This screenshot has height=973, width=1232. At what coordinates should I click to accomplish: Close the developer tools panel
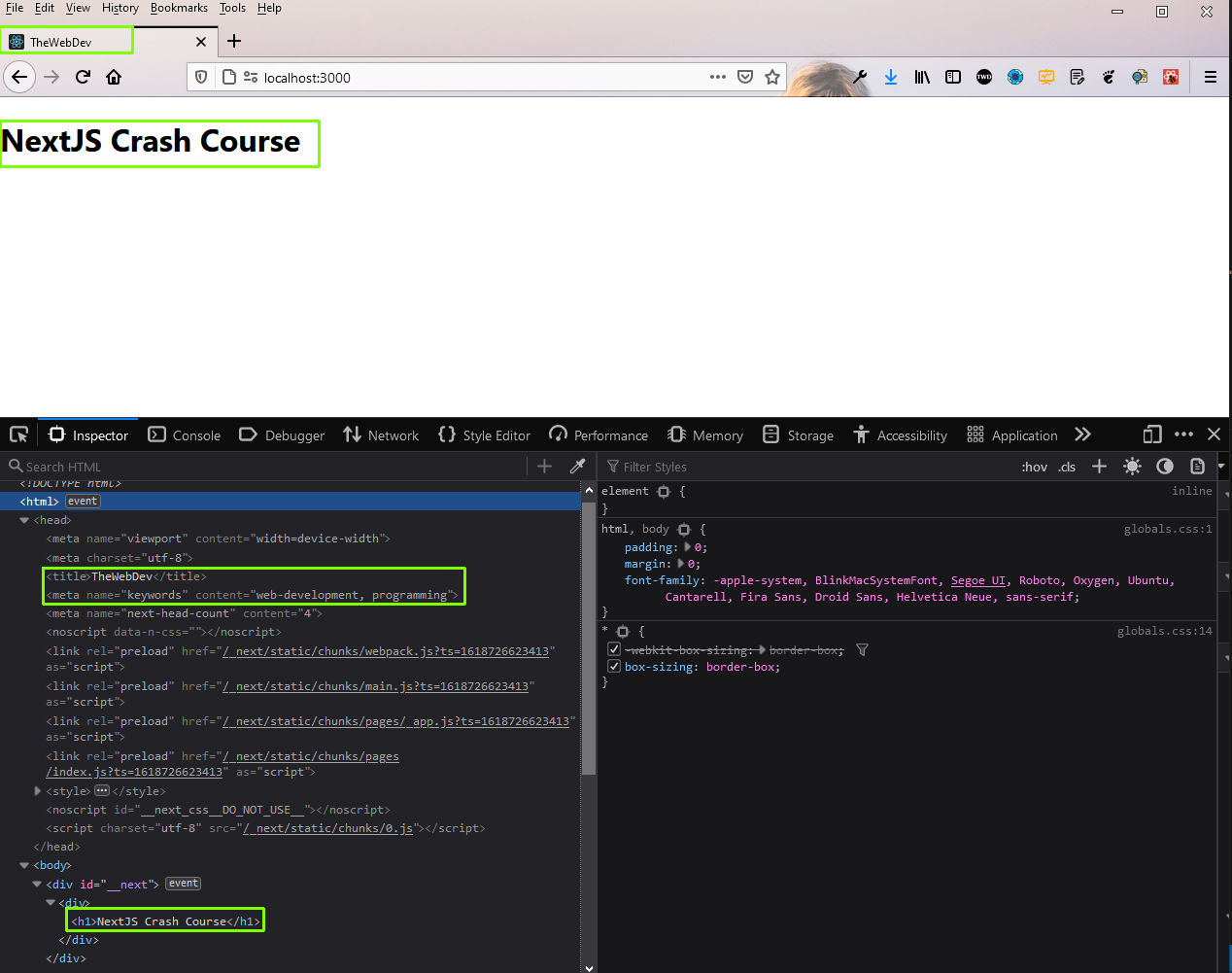[1214, 434]
